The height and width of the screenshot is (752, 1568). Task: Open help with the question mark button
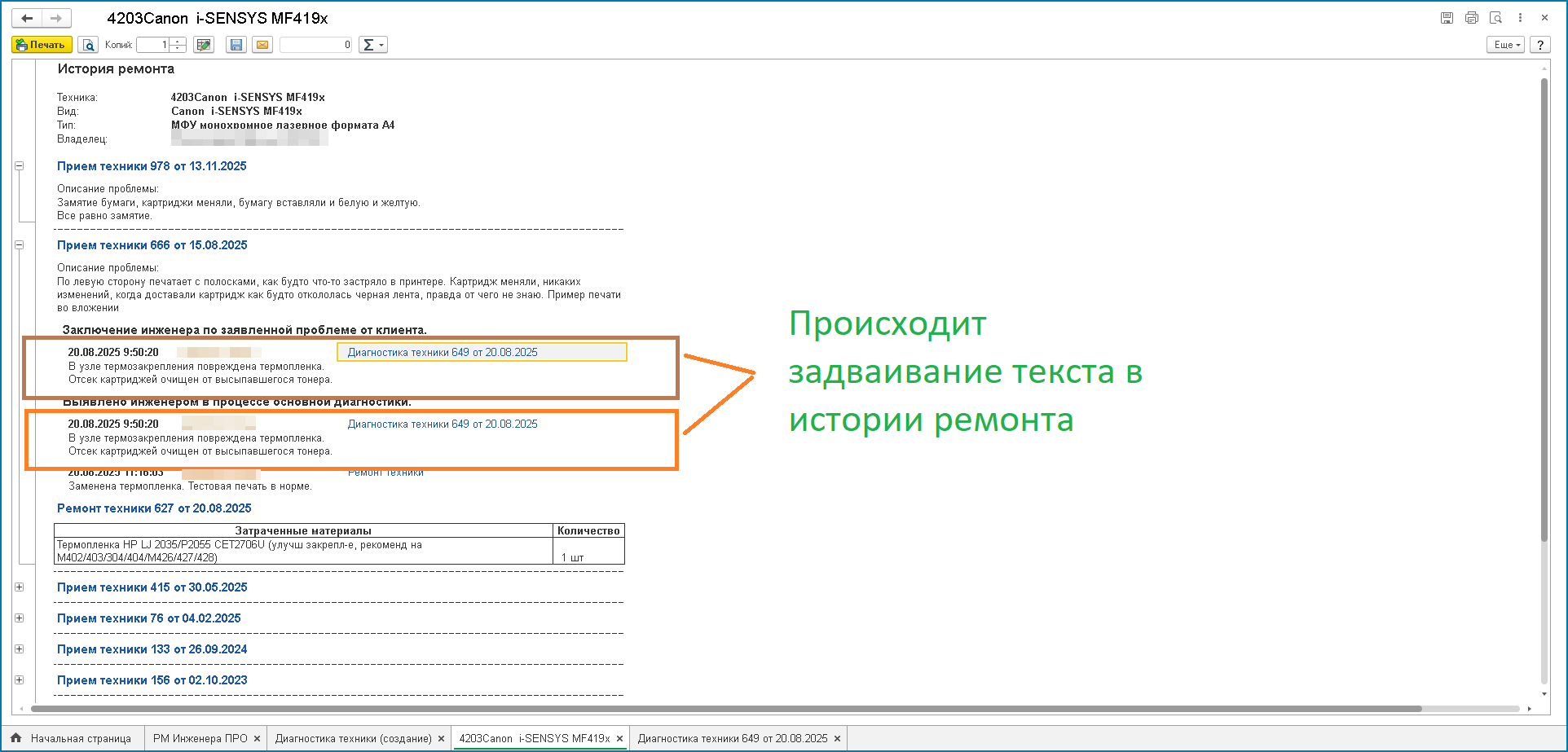point(1539,45)
